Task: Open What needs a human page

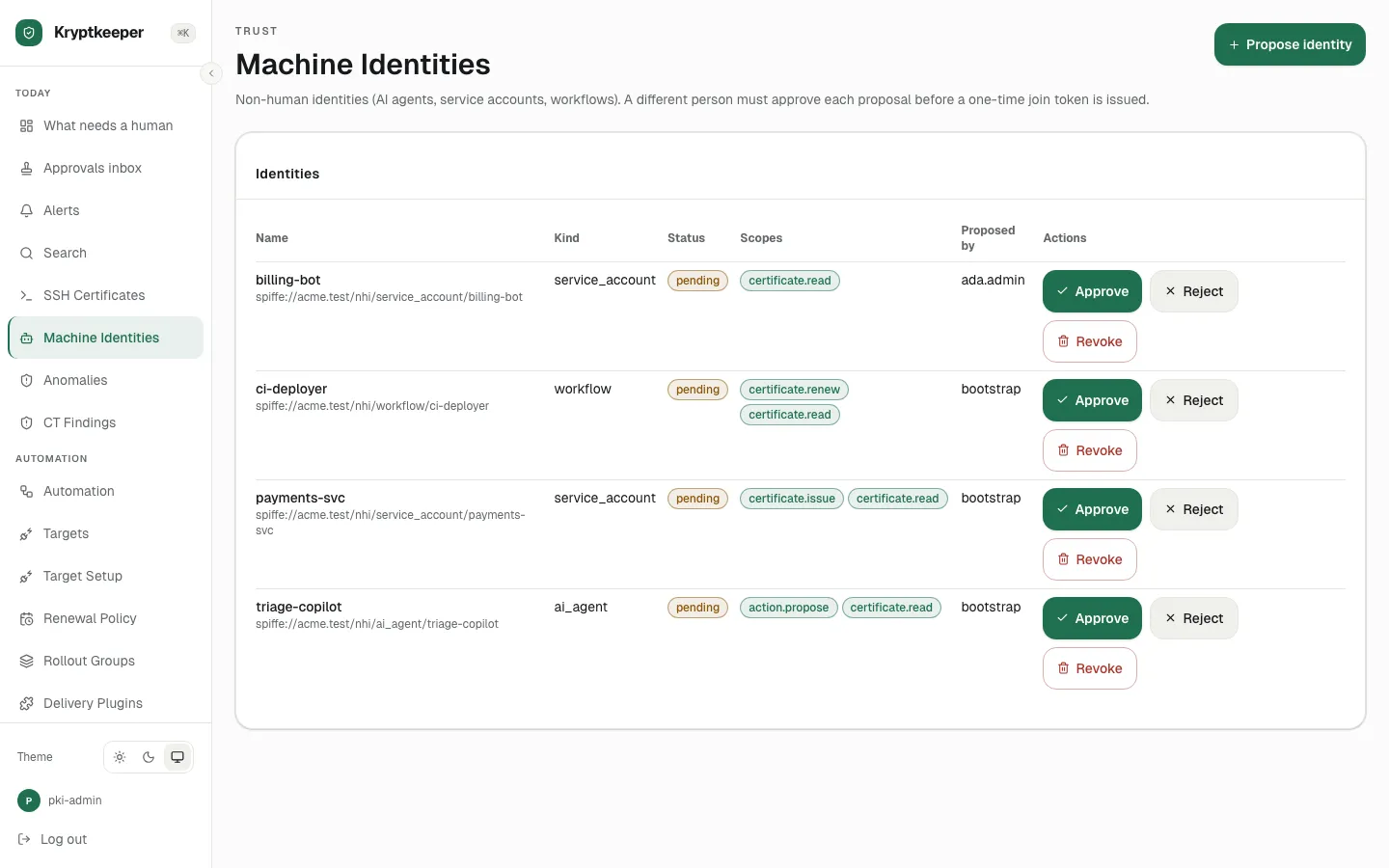Action: coord(106,125)
